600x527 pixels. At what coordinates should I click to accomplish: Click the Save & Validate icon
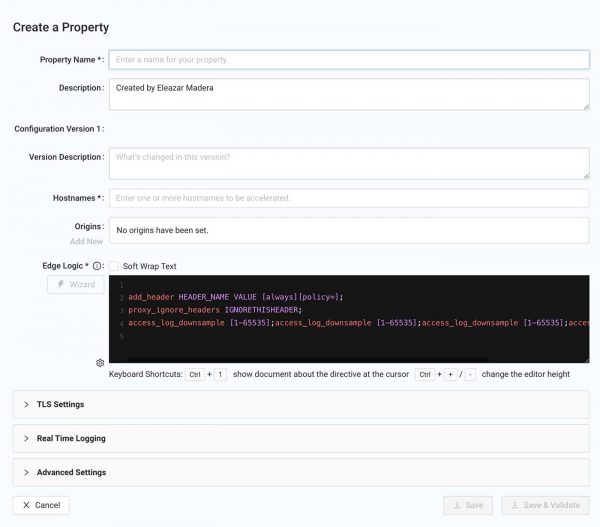tap(515, 505)
